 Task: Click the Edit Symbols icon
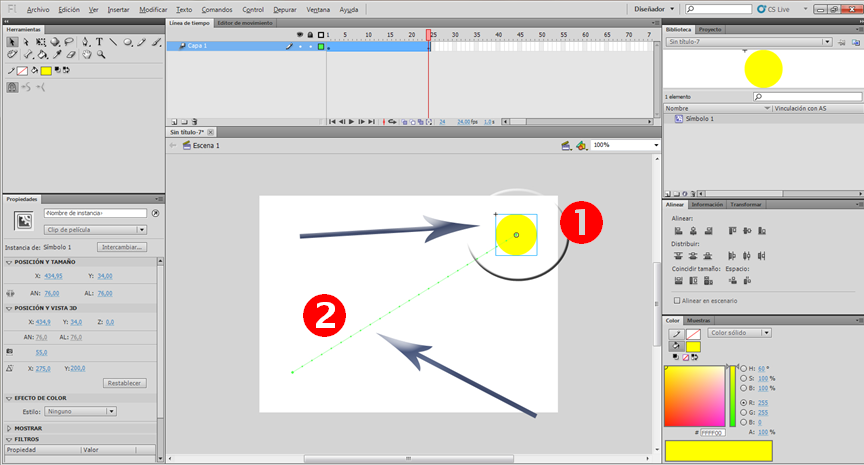(581, 145)
